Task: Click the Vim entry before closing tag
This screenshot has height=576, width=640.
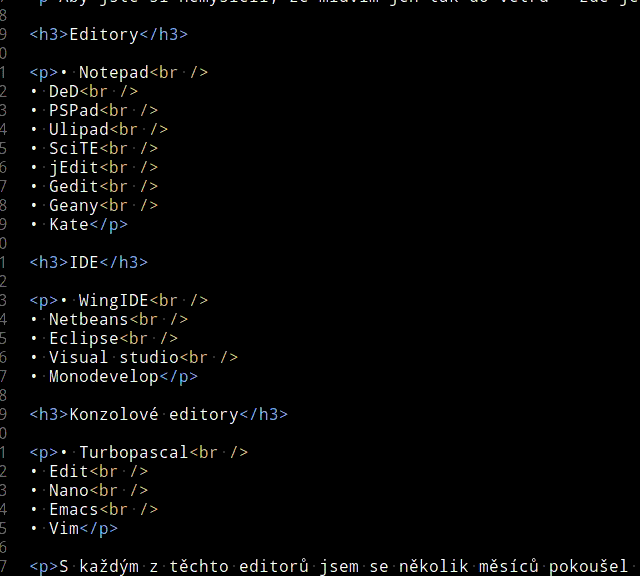Action: click(64, 528)
